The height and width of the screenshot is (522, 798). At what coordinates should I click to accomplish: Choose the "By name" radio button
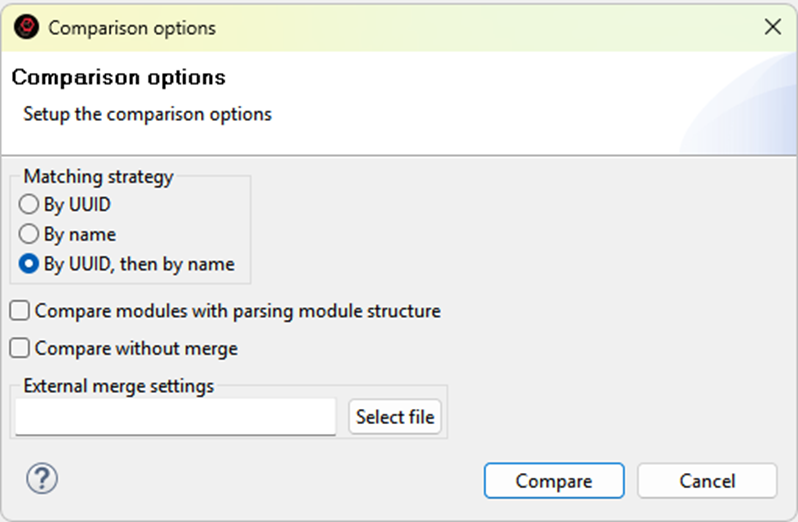pos(29,235)
